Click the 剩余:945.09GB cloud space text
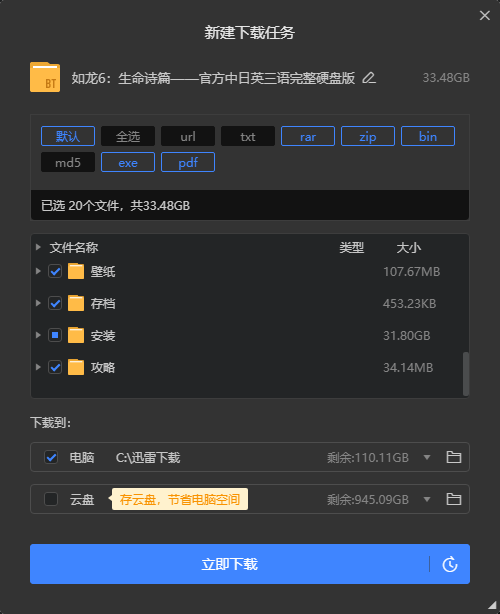Image resolution: width=500 pixels, height=614 pixels. click(368, 499)
